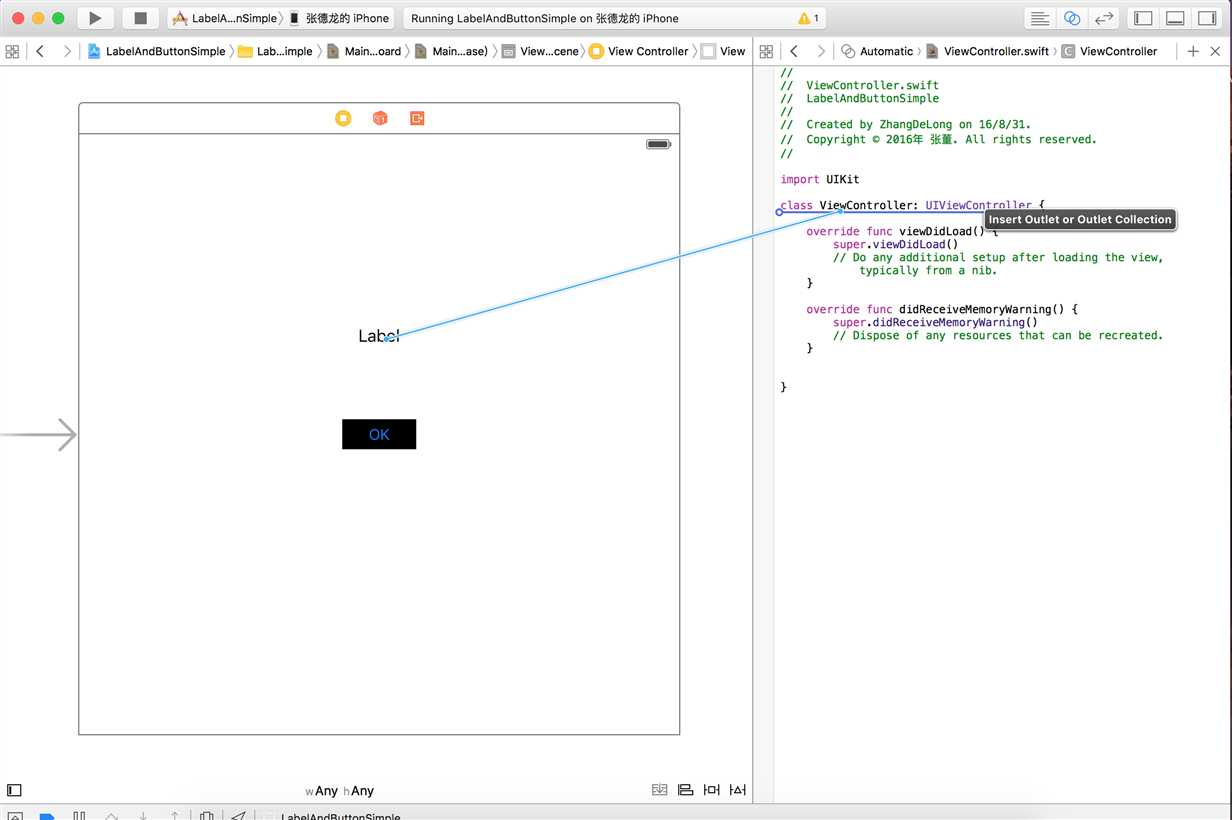This screenshot has width=1232, height=820.
Task: Toggle the Navigator panel
Action: pos(1144,18)
